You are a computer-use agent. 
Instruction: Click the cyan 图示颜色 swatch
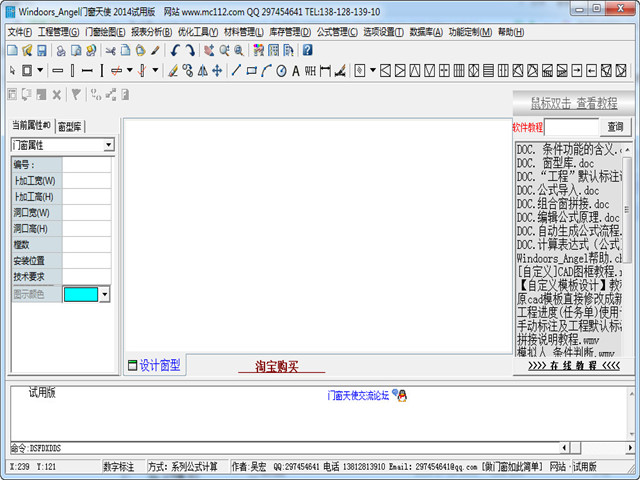pos(81,294)
